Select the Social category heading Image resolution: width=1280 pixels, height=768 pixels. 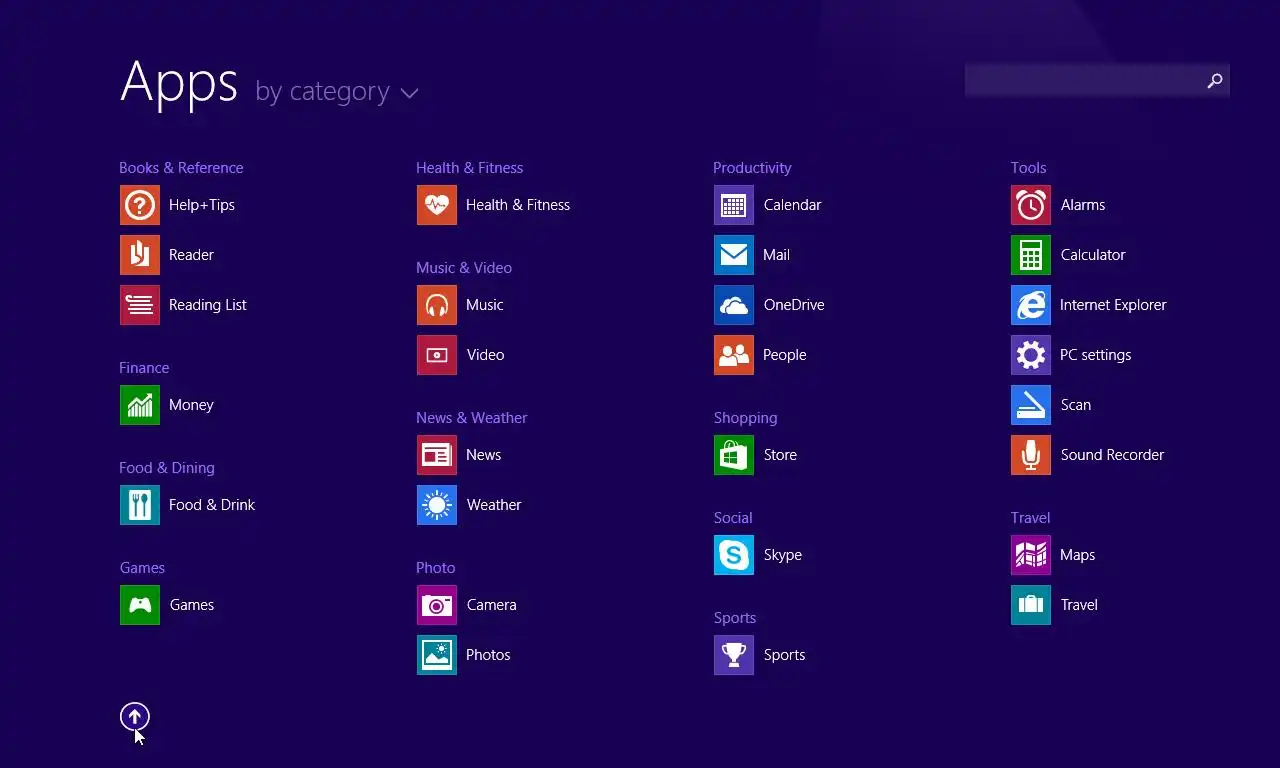tap(733, 518)
